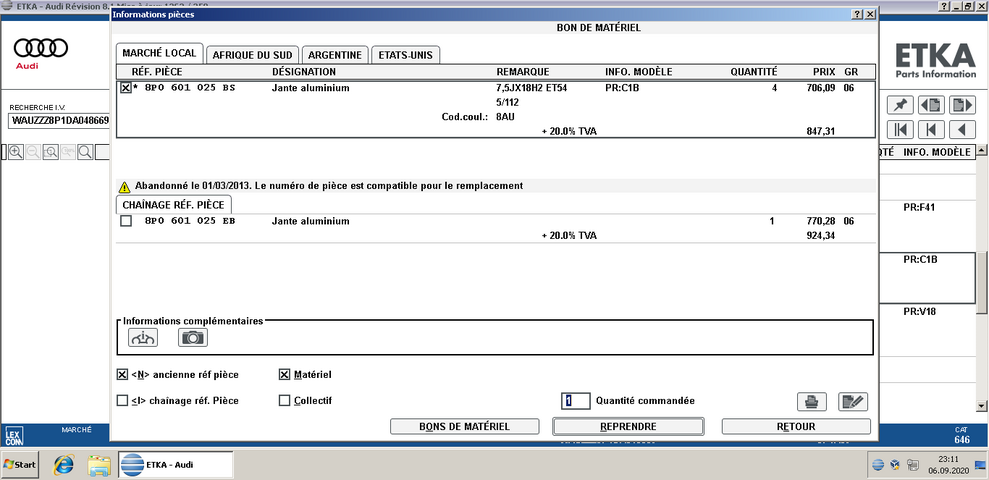Jump to first main group double-bar arrow icon
Image resolution: width=989 pixels, height=480 pixels.
pos(899,129)
